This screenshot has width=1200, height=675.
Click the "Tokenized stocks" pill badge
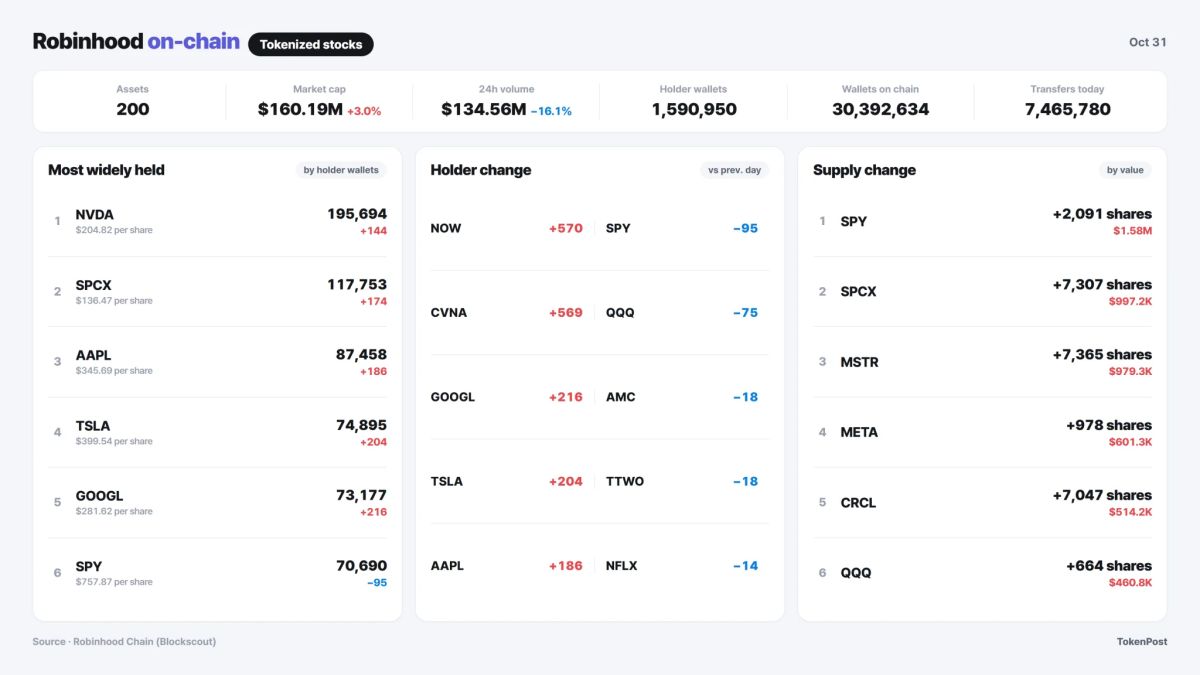point(311,44)
